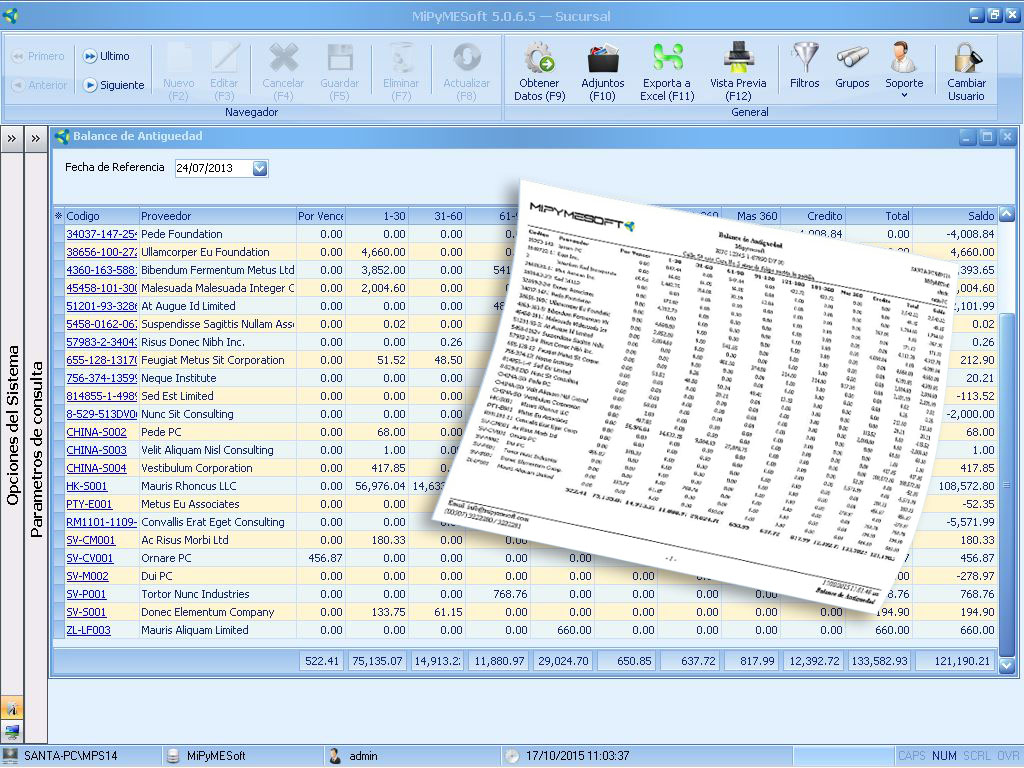Click the Editar (F3) pencil icon
Screen dimensions: 1024x768
[224, 58]
